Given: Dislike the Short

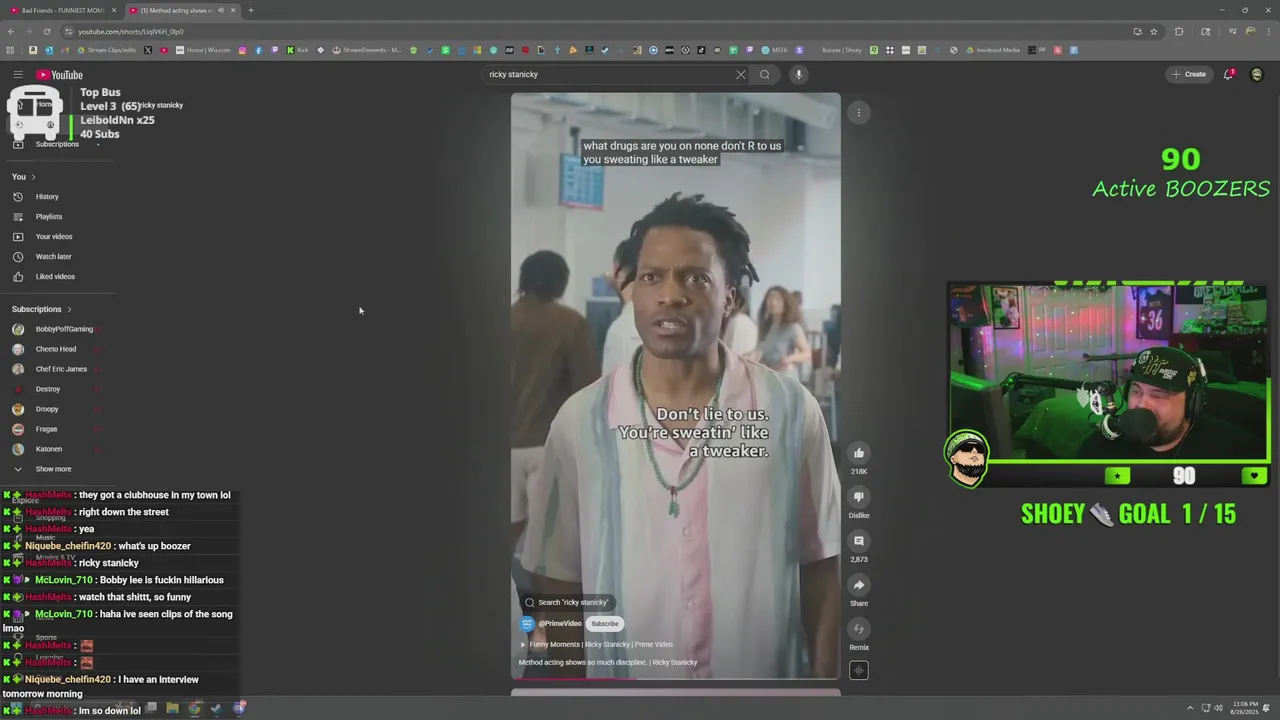Looking at the screenshot, I should [858, 496].
